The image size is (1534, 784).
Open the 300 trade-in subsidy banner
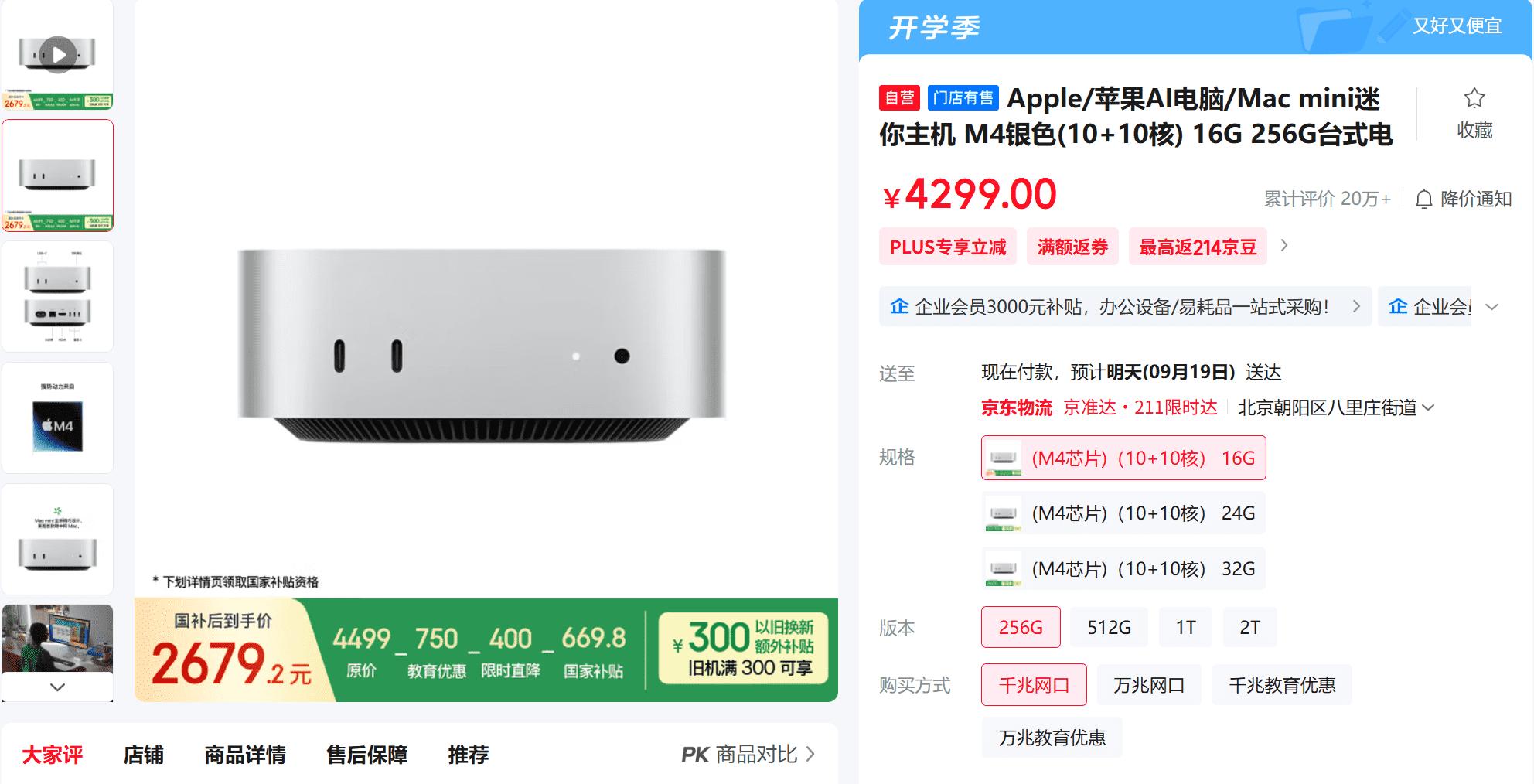click(x=742, y=648)
